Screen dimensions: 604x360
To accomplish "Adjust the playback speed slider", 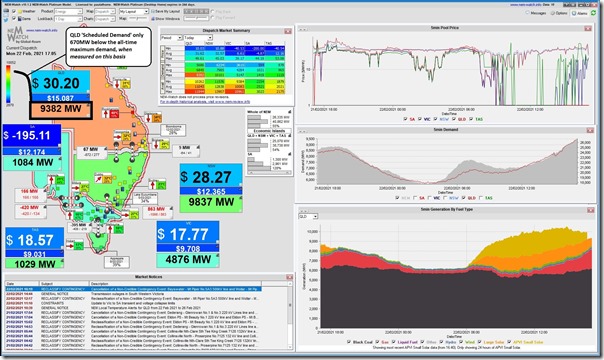I will pos(196,18).
